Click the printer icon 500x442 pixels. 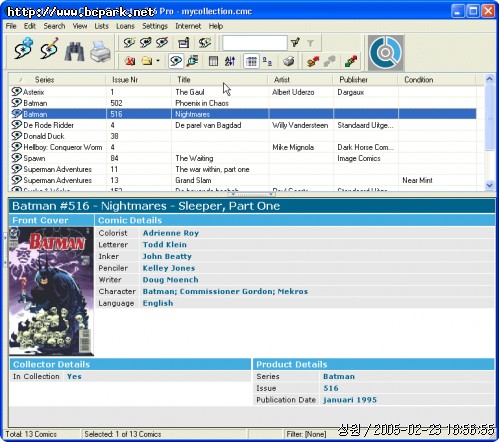point(100,51)
